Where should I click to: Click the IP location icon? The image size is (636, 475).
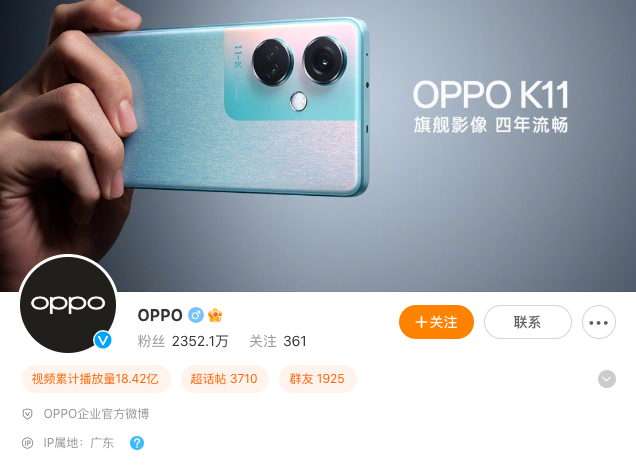coord(27,443)
